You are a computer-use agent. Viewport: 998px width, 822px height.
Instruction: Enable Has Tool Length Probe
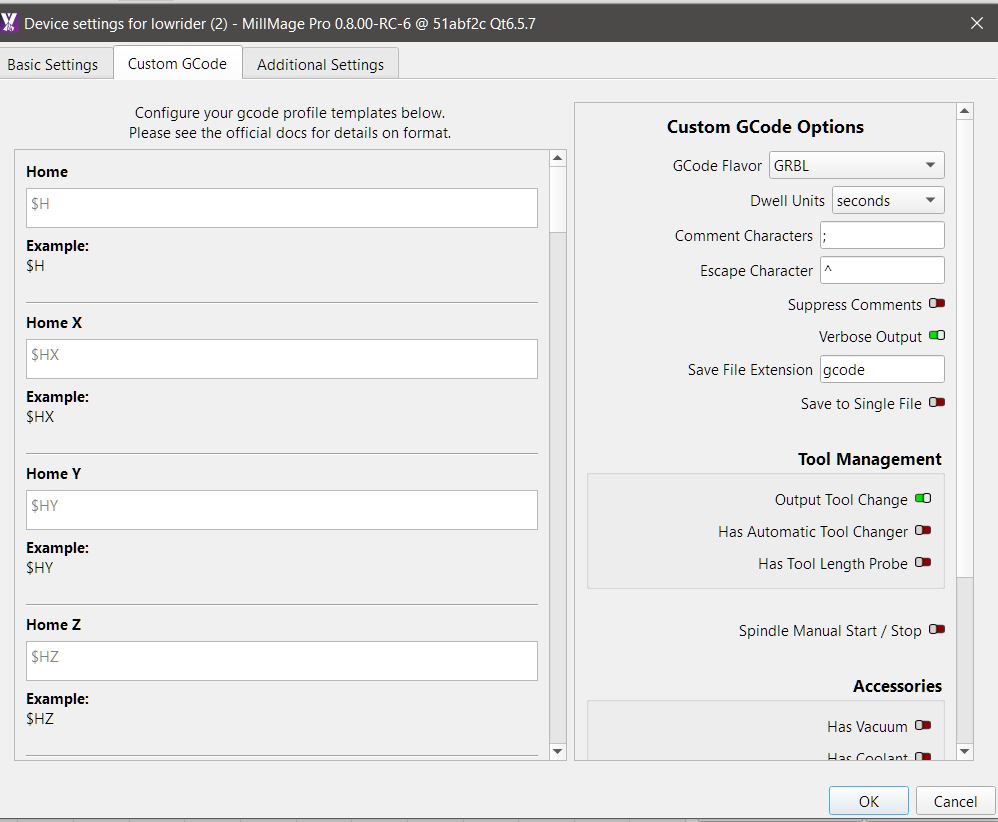click(x=922, y=563)
